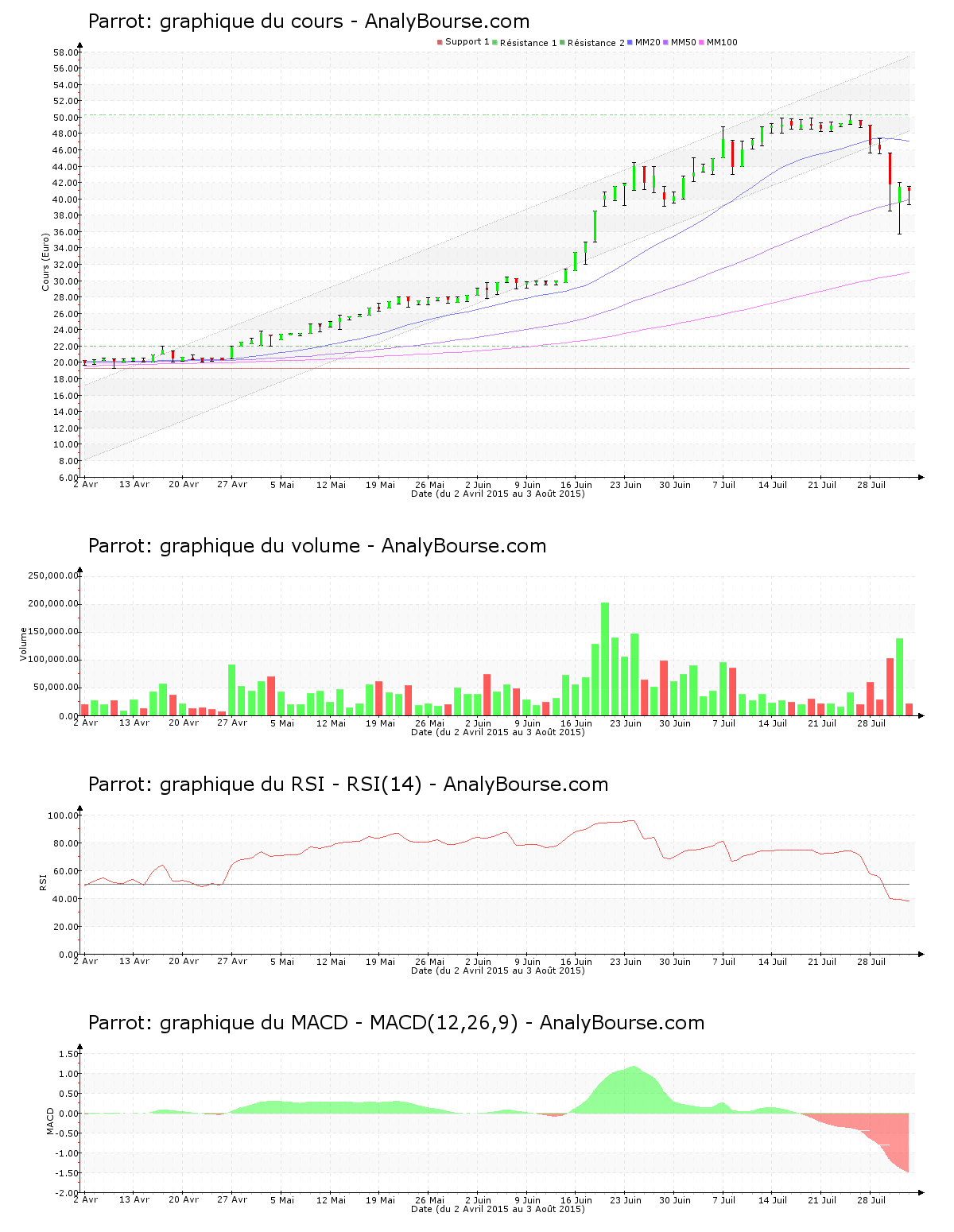Click the "58.00" value on the price axis

coord(66,52)
